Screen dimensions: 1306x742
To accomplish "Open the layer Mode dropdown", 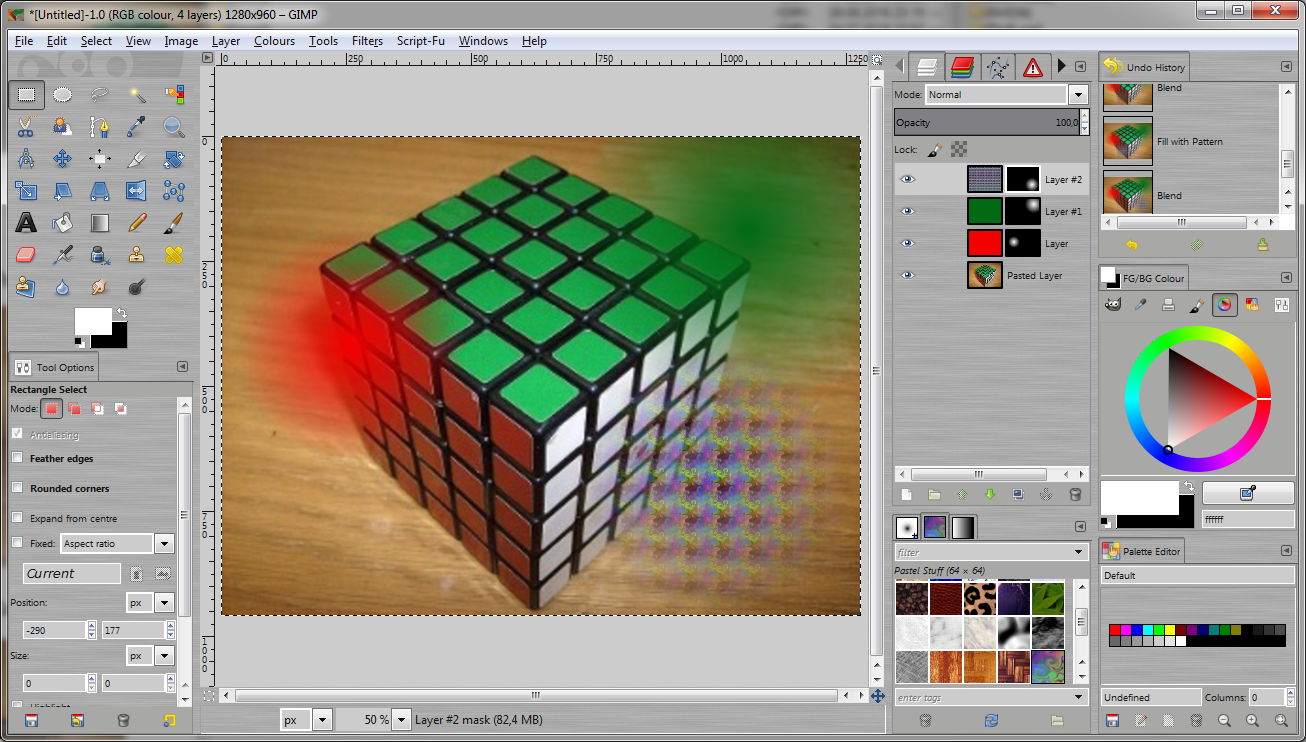I will 1077,95.
